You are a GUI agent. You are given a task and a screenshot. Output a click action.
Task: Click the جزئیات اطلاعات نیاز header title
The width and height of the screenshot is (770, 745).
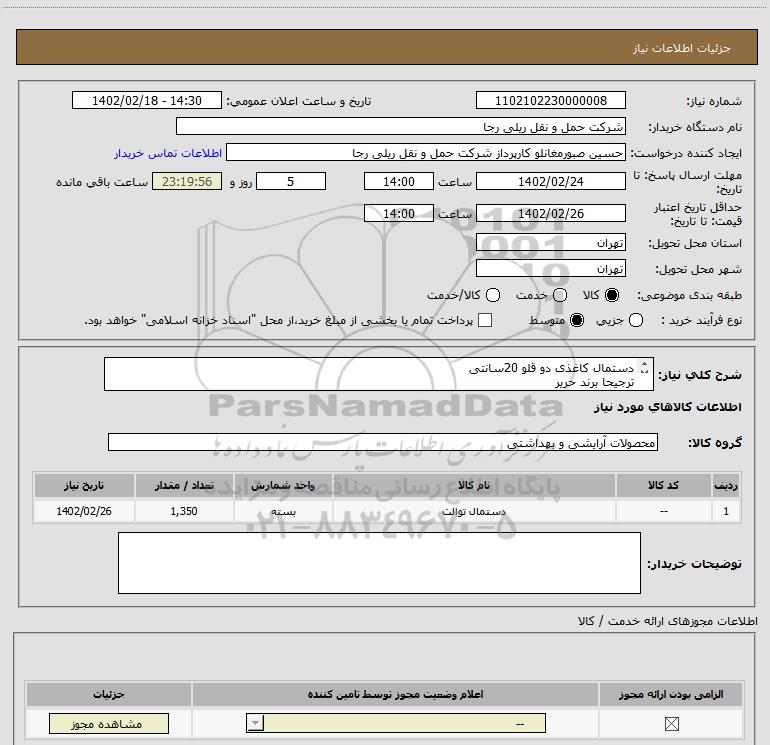click(x=681, y=48)
